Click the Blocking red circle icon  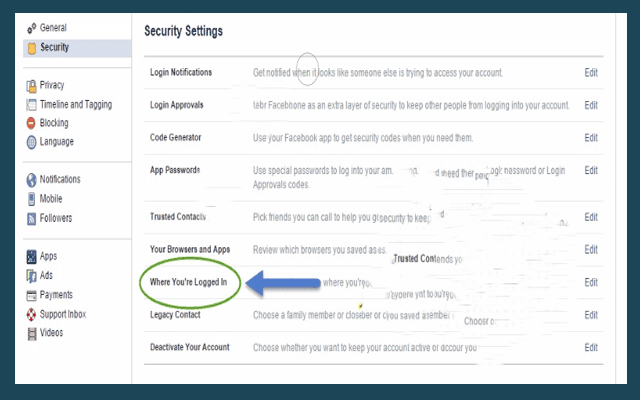tap(31, 123)
